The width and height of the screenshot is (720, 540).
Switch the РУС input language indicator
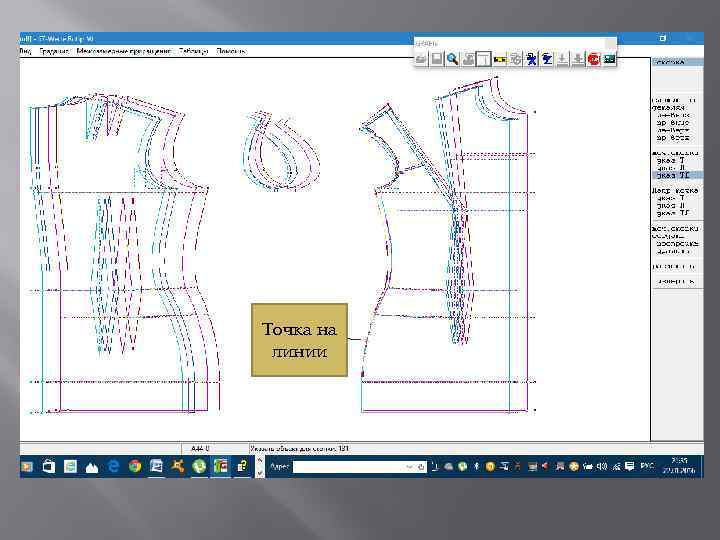pos(647,467)
